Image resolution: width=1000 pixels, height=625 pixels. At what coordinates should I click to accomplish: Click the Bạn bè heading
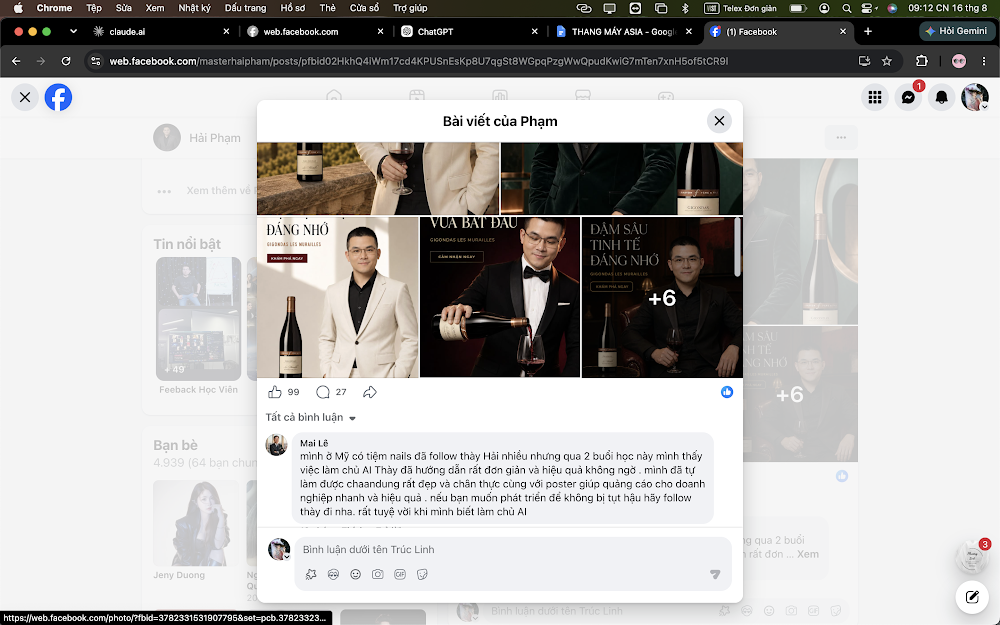pos(175,445)
